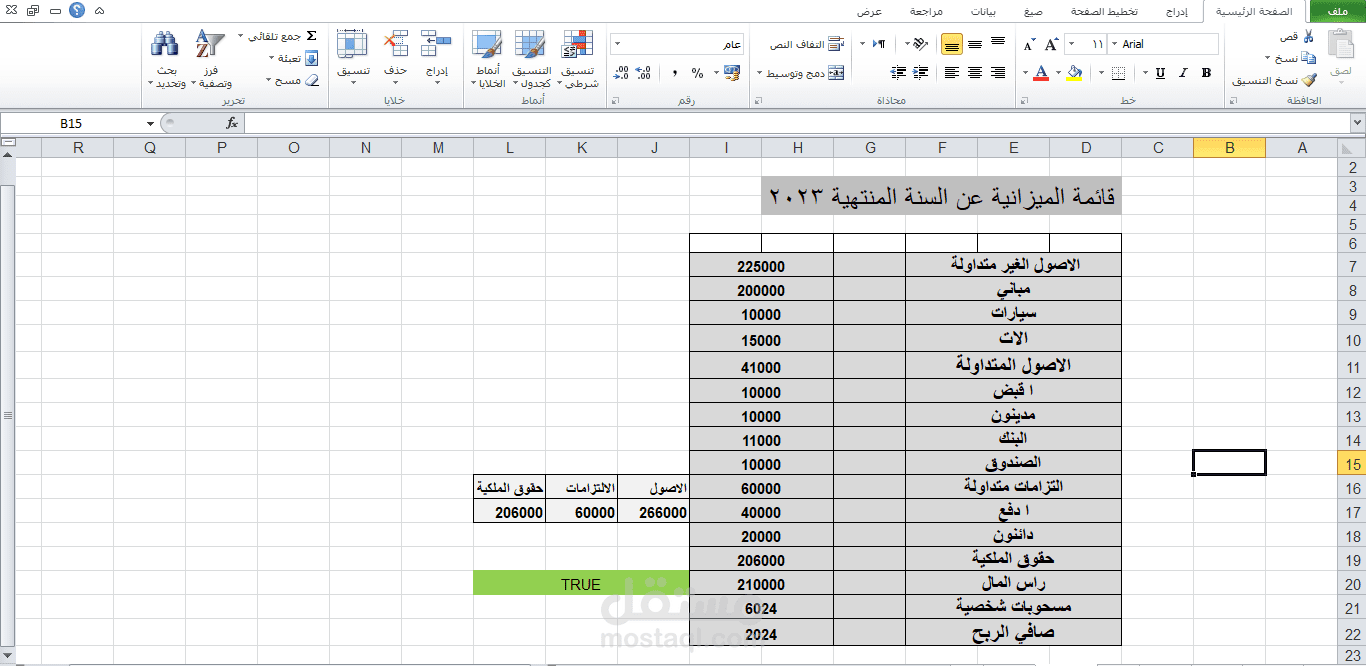Viewport: 1366px width, 666px height.
Task: Toggle Italic formatting
Action: [1183, 73]
